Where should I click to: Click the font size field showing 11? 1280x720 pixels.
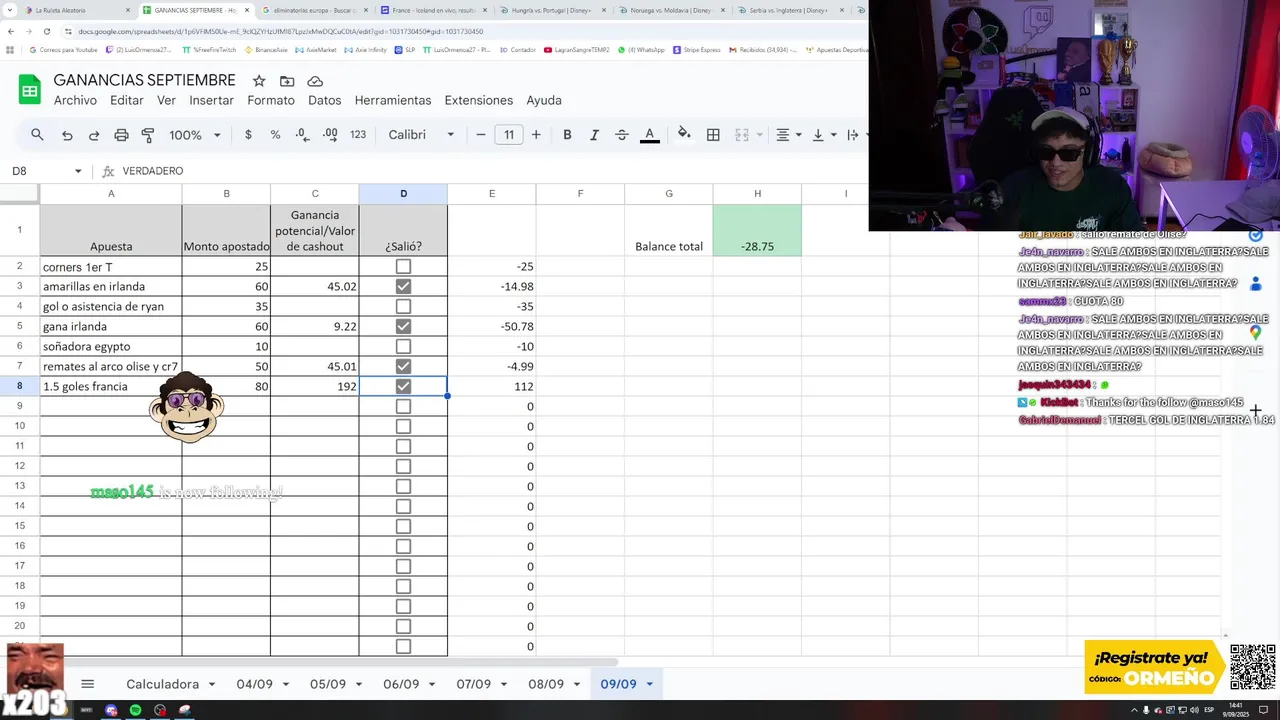pyautogui.click(x=509, y=135)
